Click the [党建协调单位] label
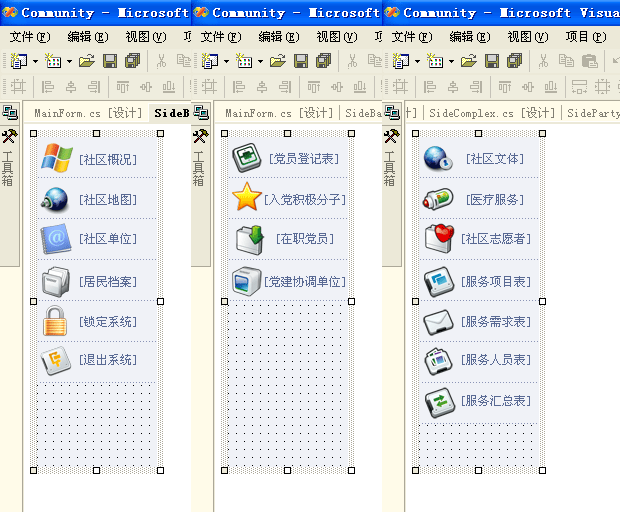This screenshot has height=512, width=620. (305, 282)
